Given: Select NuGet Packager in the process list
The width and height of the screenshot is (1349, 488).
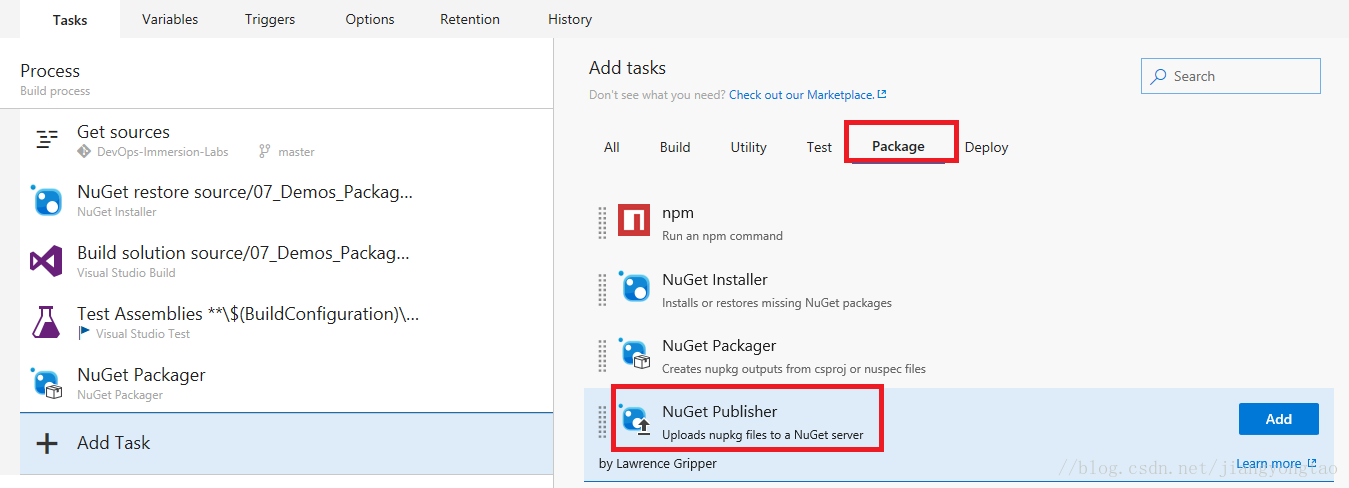Looking at the screenshot, I should [286, 383].
